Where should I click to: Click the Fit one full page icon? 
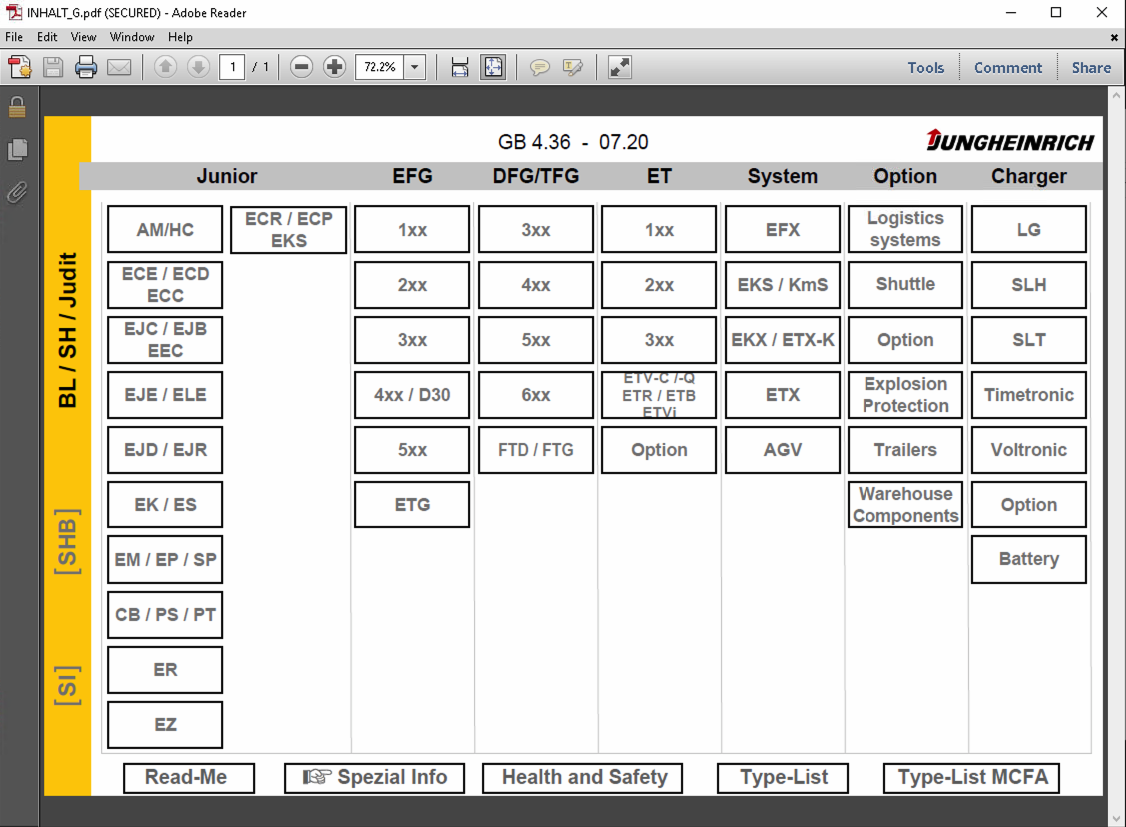[x=493, y=67]
